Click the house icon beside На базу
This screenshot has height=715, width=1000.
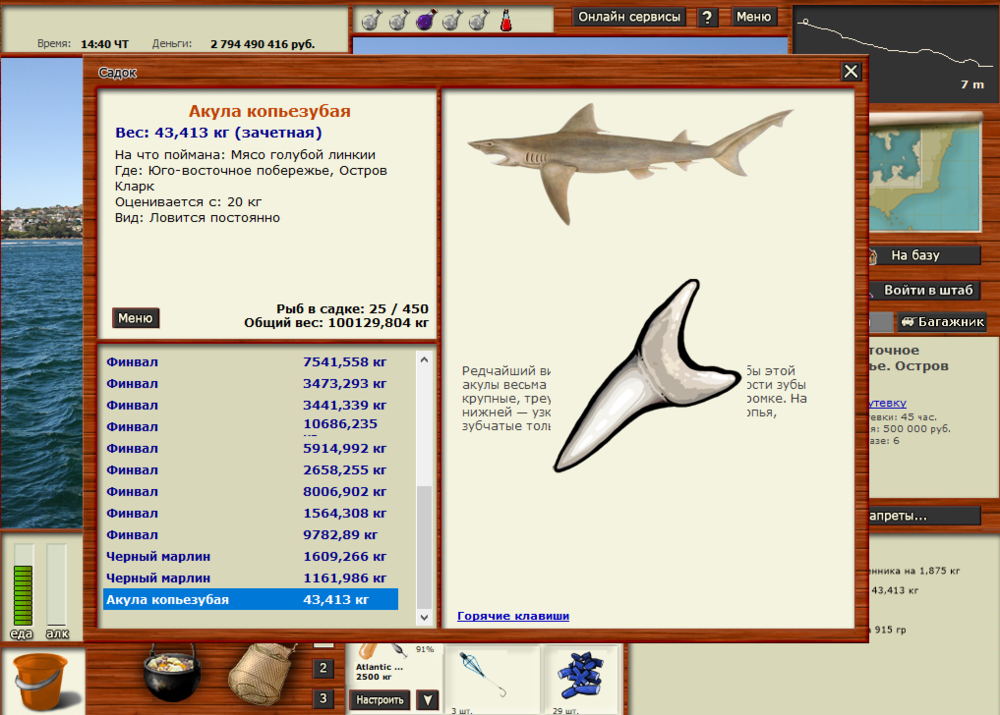tap(873, 255)
